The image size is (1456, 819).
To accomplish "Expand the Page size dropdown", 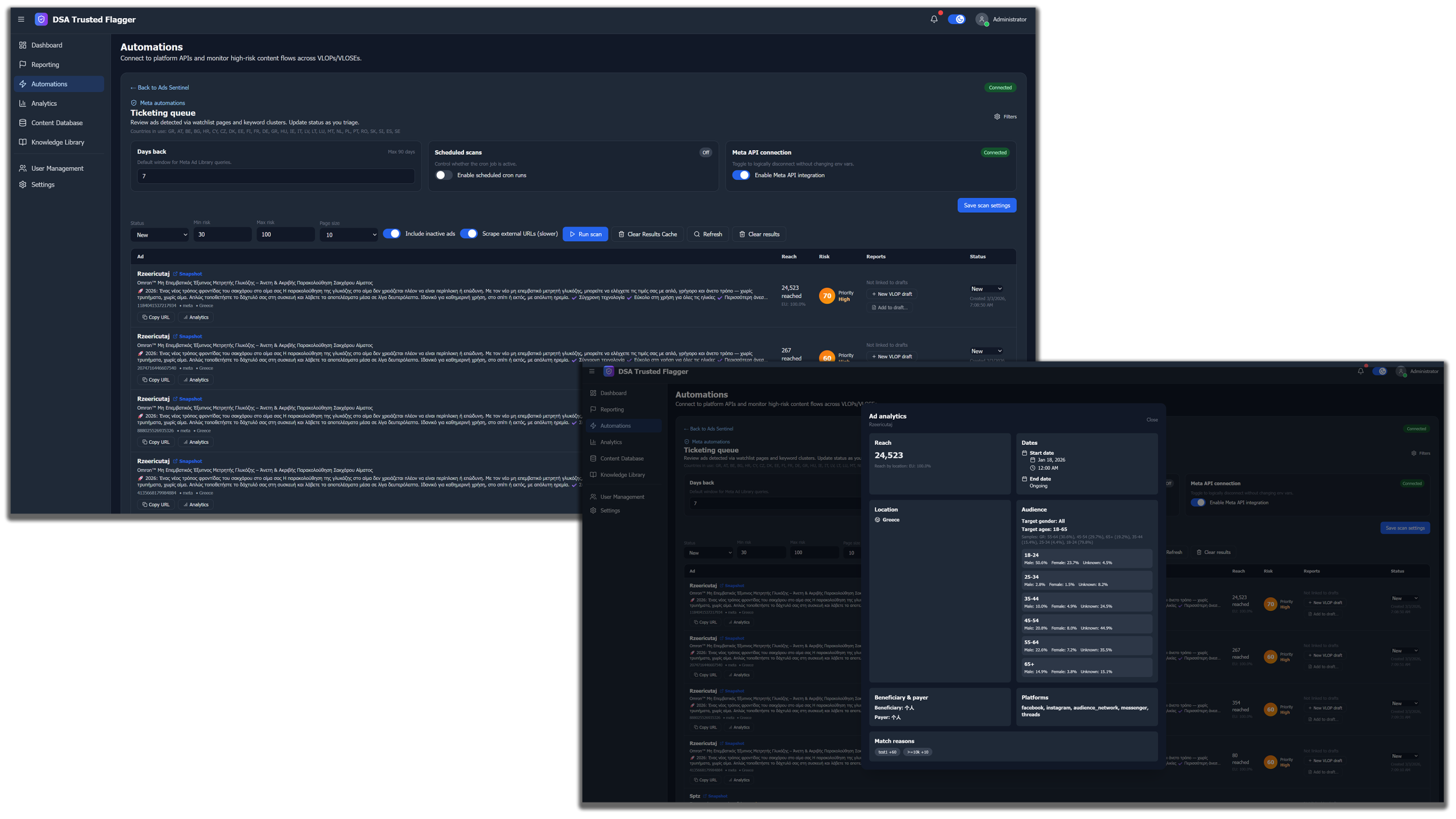I will (349, 235).
